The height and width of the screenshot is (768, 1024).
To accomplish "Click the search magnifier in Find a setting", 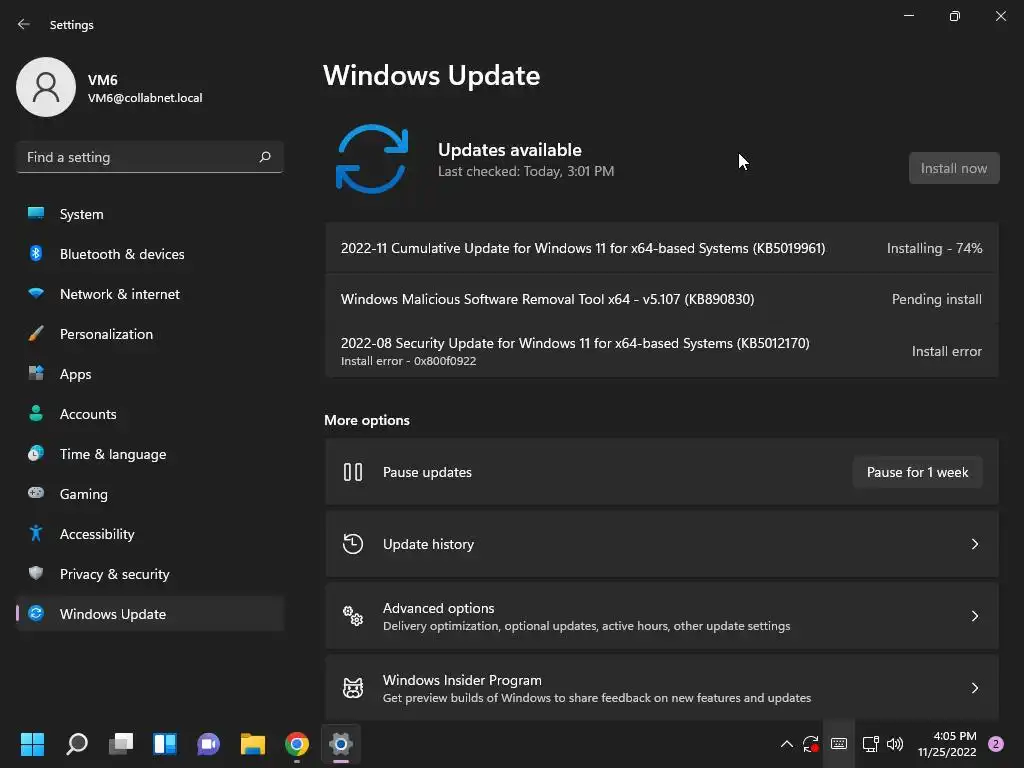I will [x=265, y=157].
